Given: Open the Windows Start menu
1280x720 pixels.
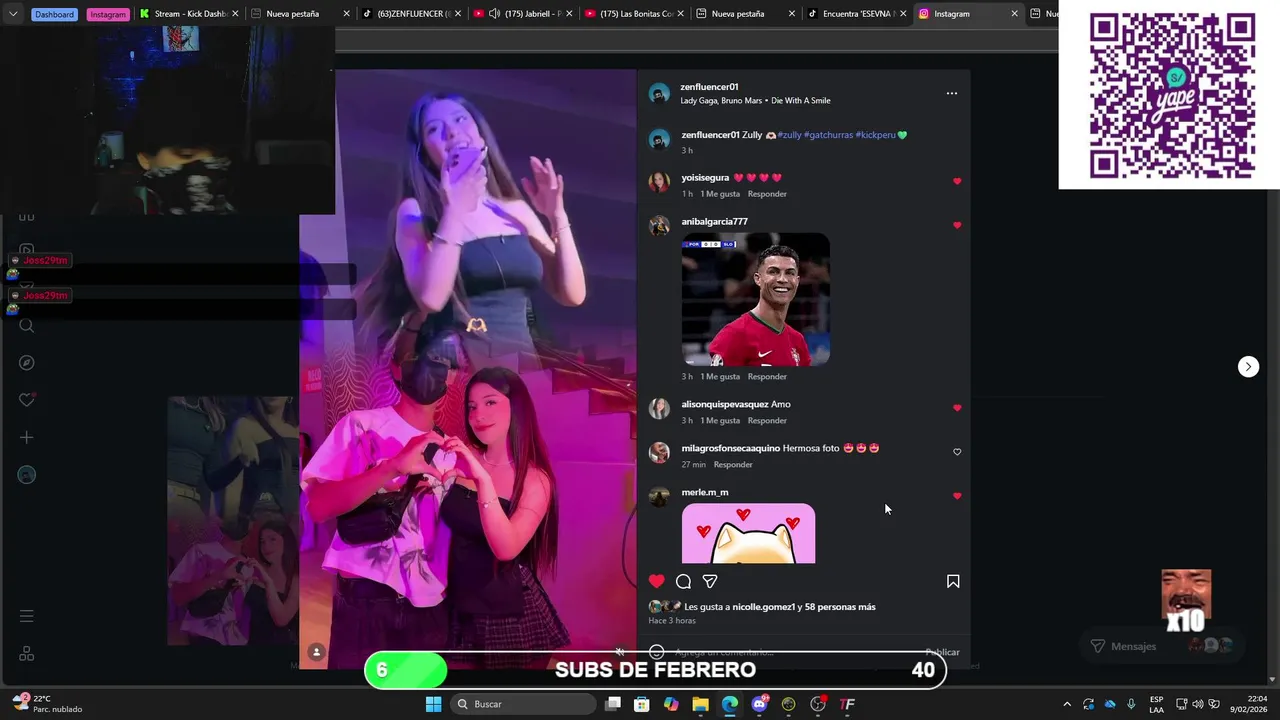Looking at the screenshot, I should [433, 704].
